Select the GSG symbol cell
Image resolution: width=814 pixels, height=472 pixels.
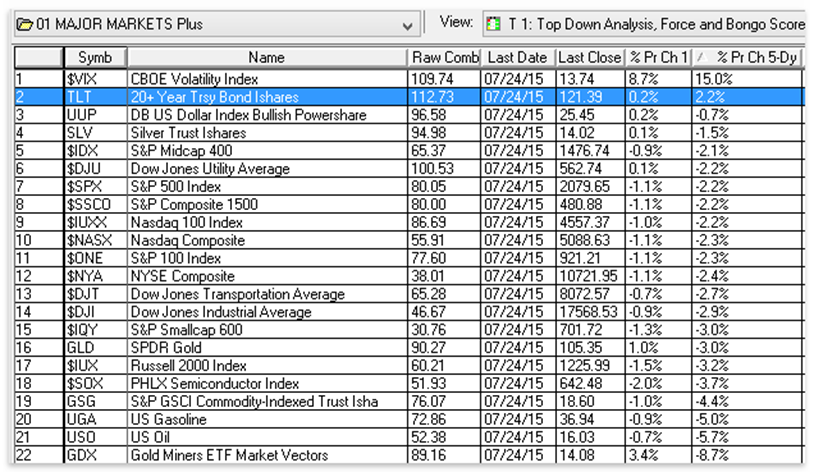coord(96,401)
